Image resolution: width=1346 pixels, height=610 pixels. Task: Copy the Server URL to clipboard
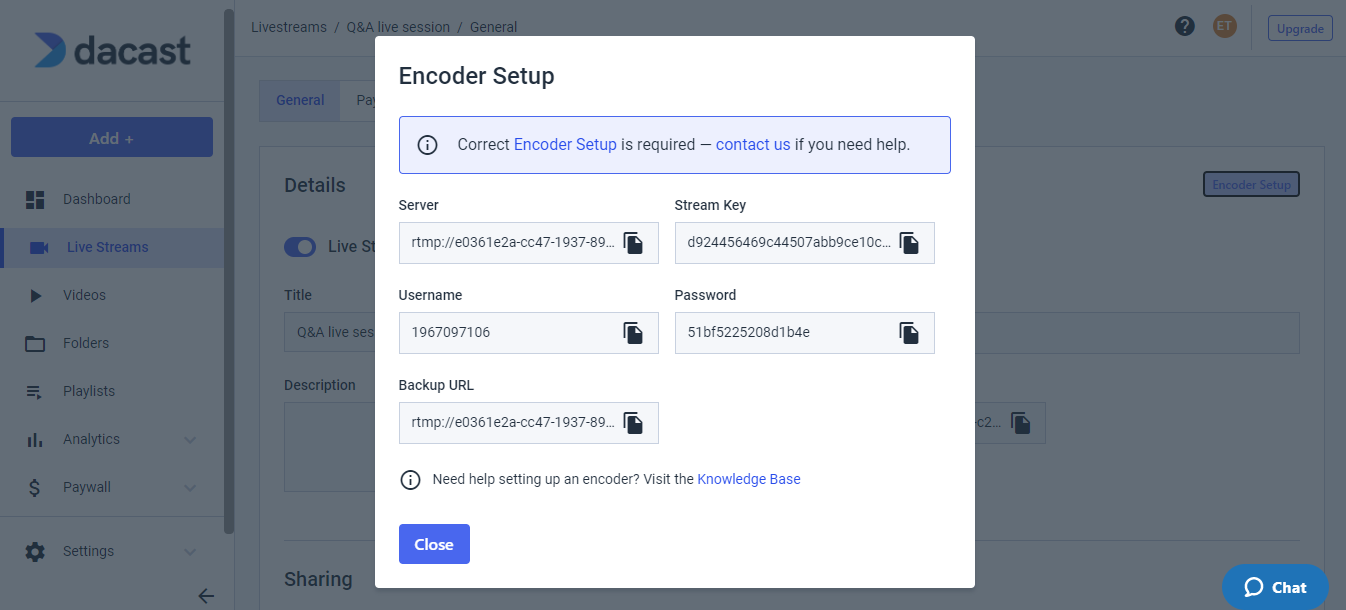(x=634, y=243)
